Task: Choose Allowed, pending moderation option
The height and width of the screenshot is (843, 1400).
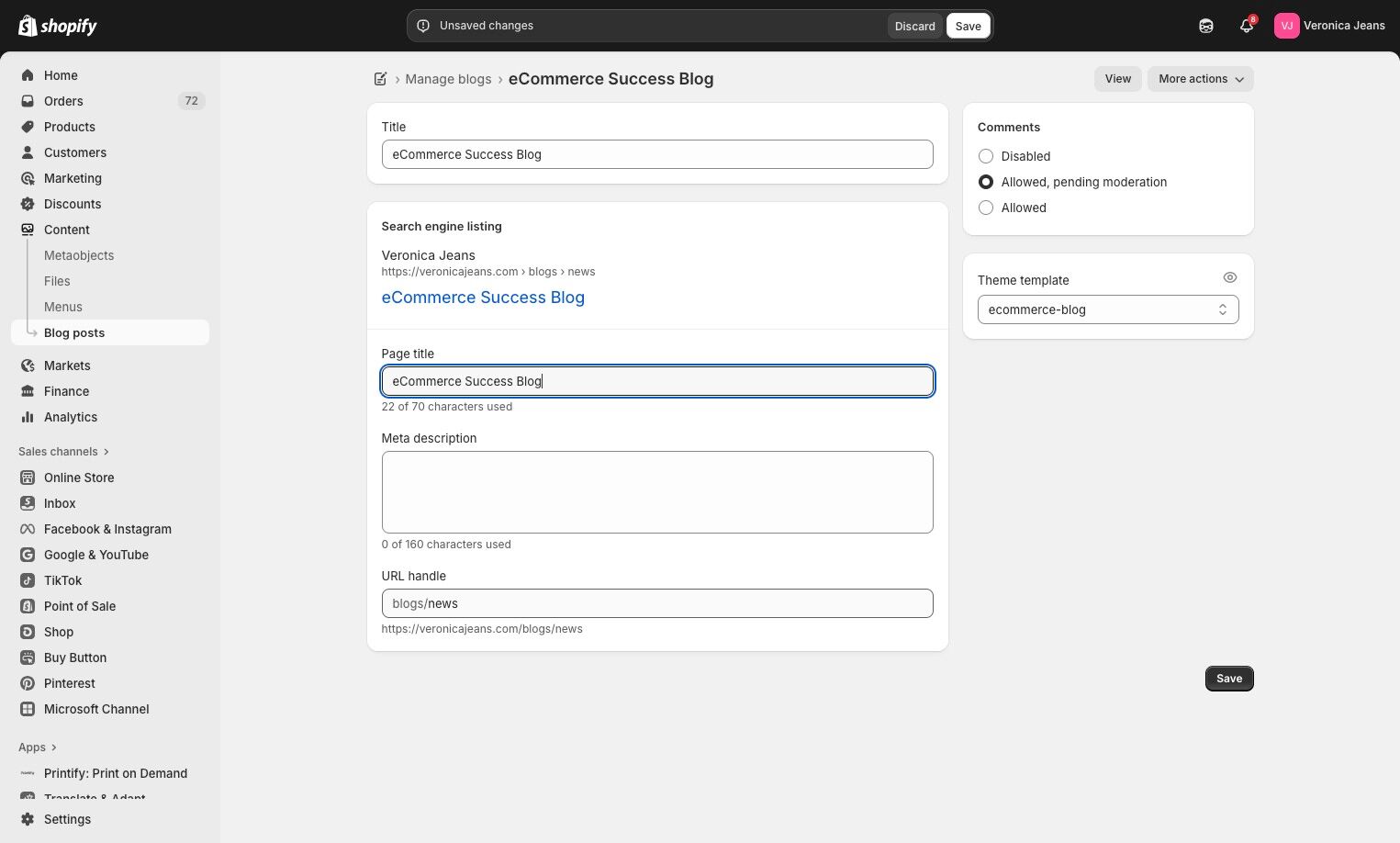Action: tap(986, 182)
